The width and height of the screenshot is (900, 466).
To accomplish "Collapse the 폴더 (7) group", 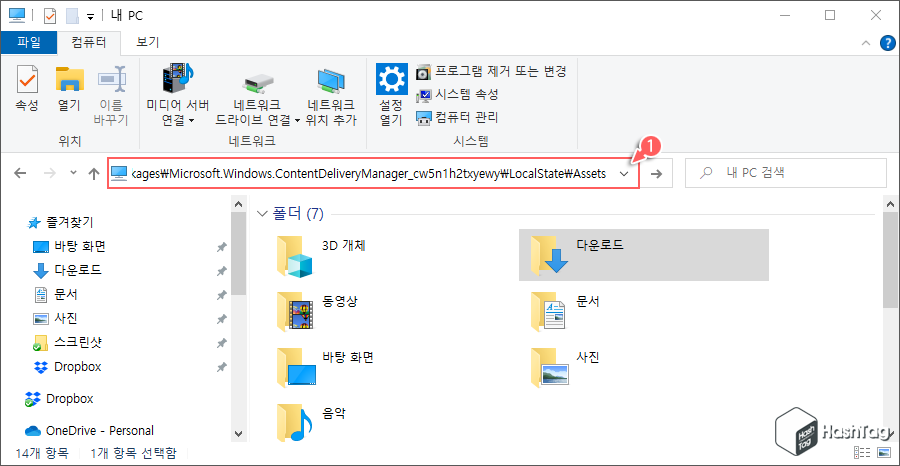I will [x=262, y=214].
